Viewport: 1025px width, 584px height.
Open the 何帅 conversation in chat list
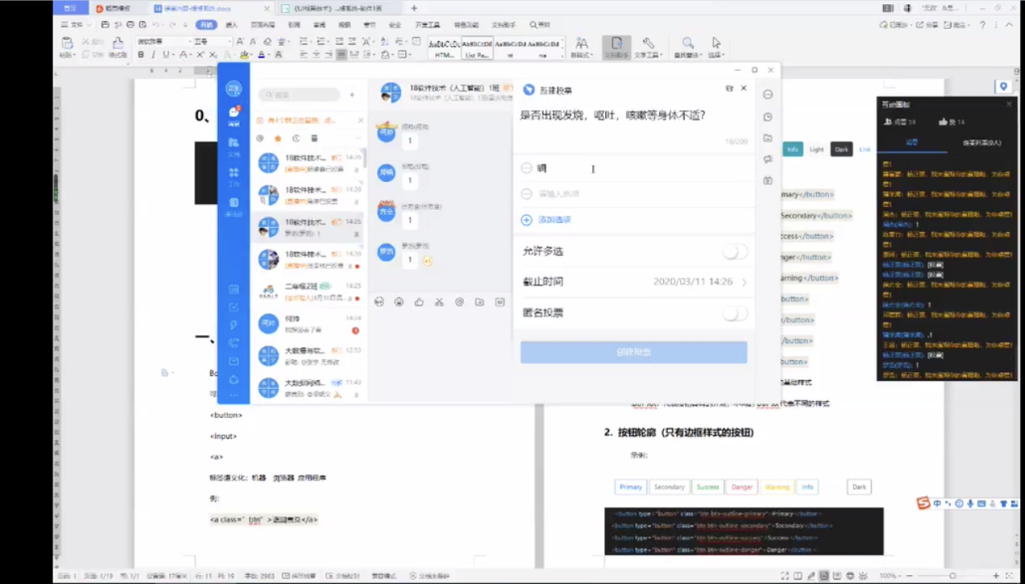tap(309, 324)
